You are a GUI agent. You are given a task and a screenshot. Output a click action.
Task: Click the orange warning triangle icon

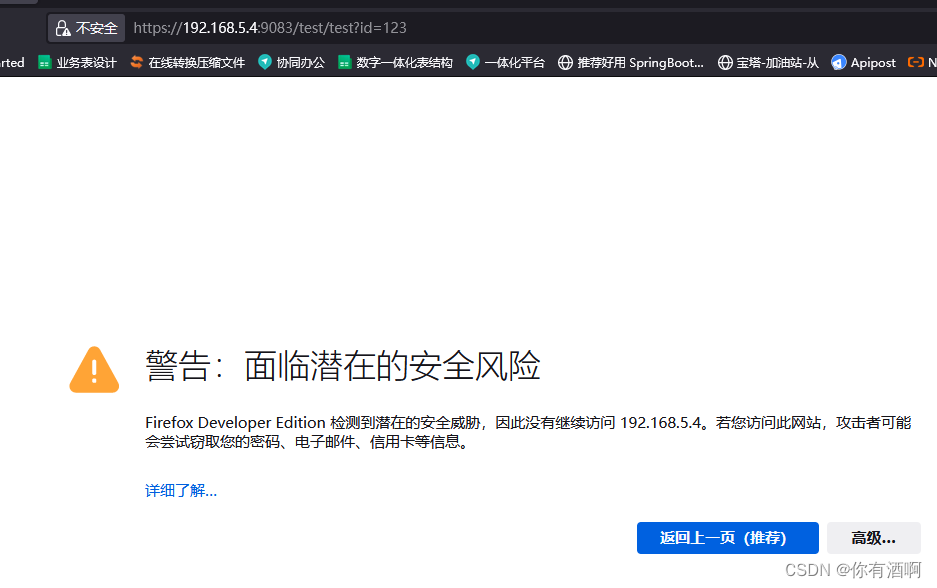click(x=93, y=370)
